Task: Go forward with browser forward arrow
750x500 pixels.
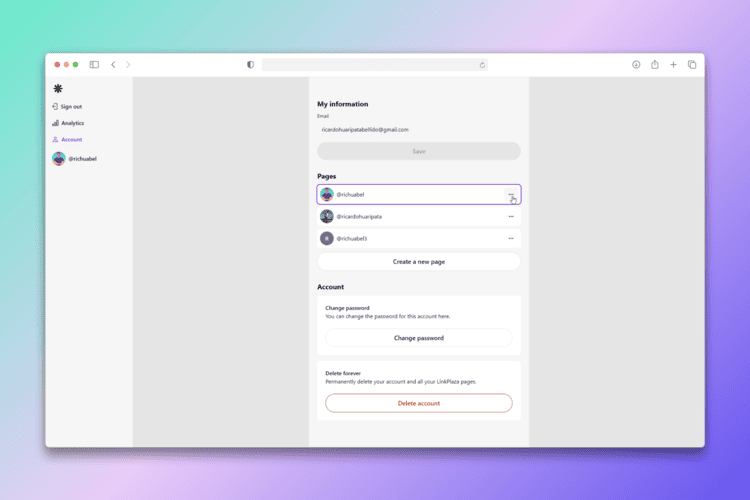Action: (x=128, y=65)
